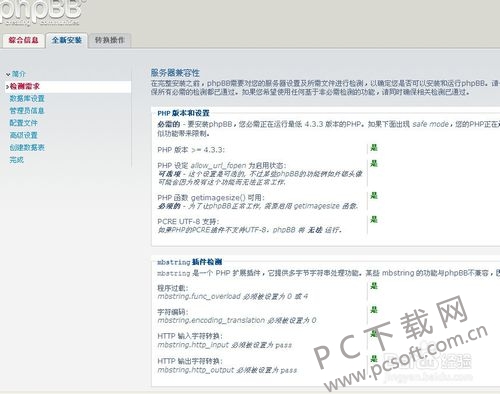The width and height of the screenshot is (500, 394).
Task: Click the phpBB logo
Action: point(42,12)
